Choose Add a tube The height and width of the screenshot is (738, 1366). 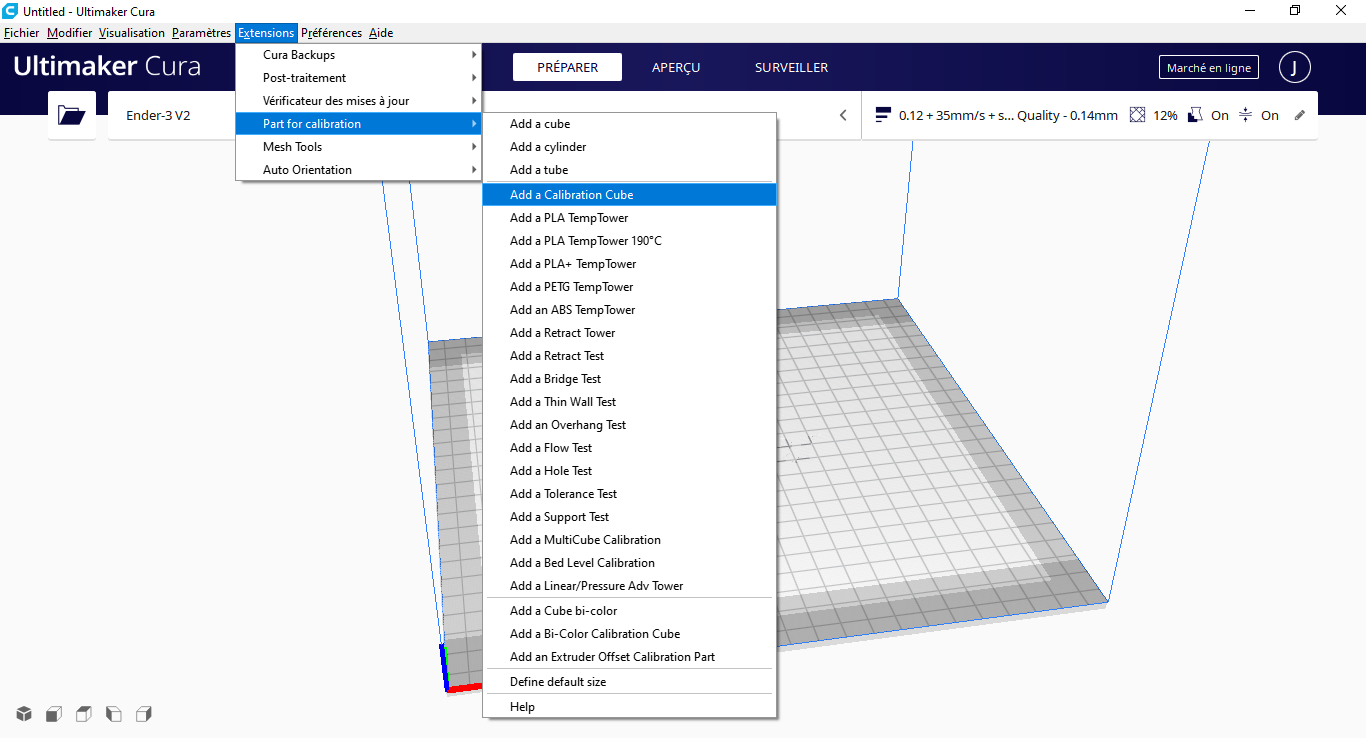[x=629, y=170]
